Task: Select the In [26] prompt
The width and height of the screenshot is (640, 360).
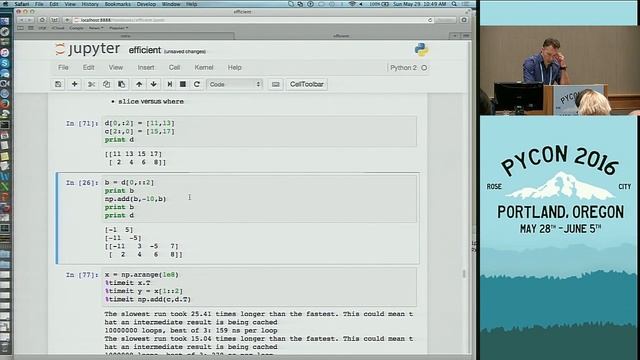Action: 82,182
